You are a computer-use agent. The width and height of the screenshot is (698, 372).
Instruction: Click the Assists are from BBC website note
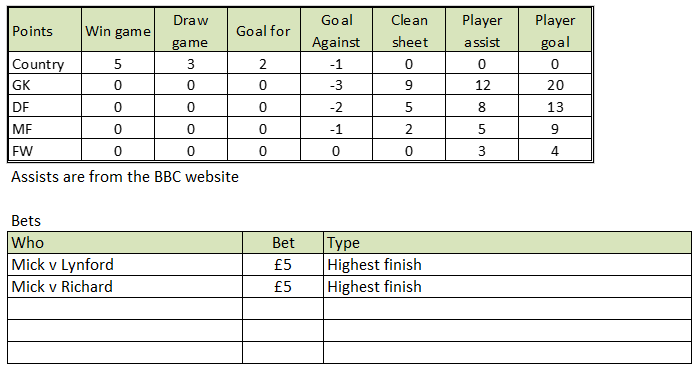click(125, 177)
